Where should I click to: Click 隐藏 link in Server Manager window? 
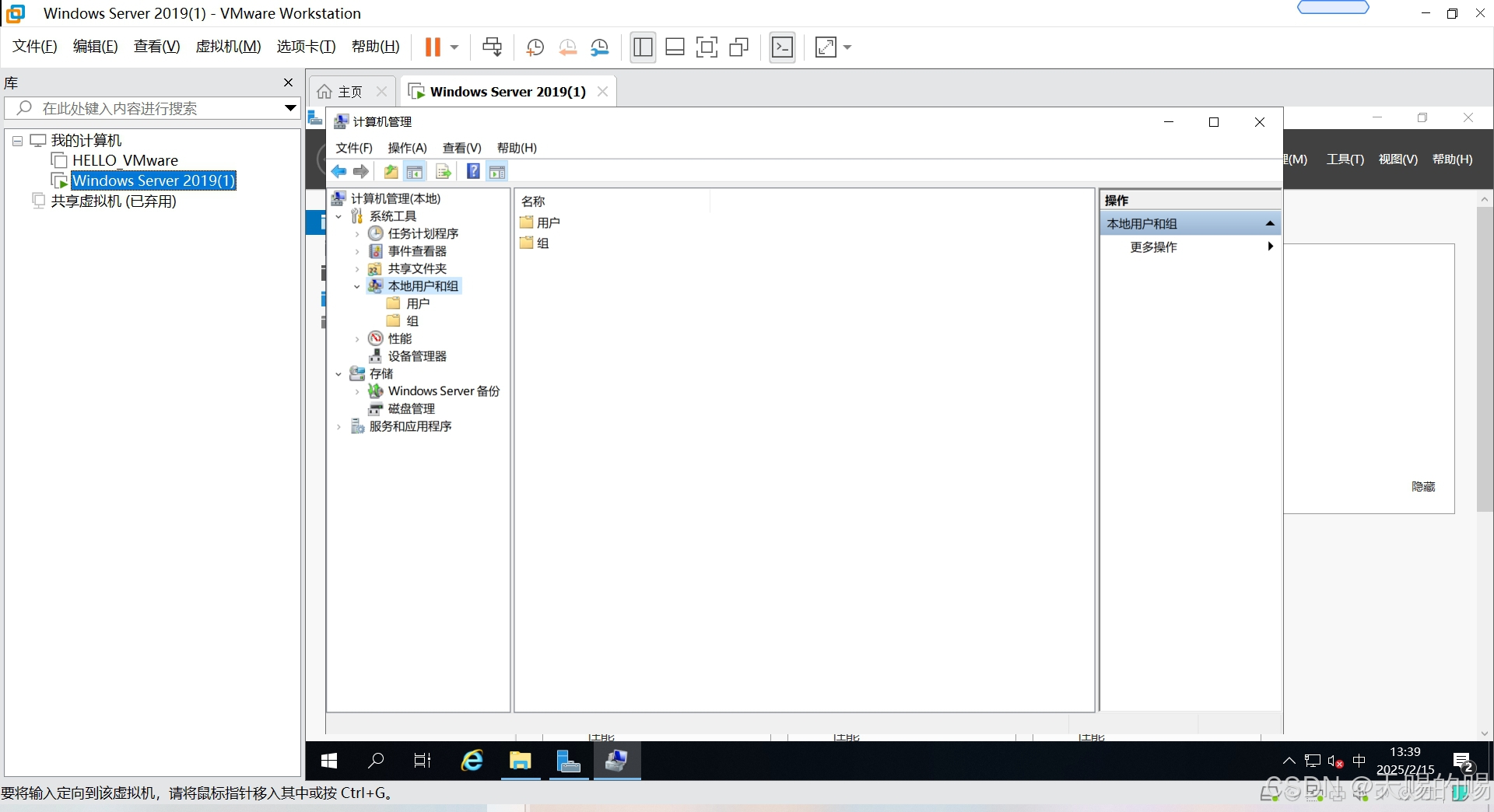tap(1423, 487)
